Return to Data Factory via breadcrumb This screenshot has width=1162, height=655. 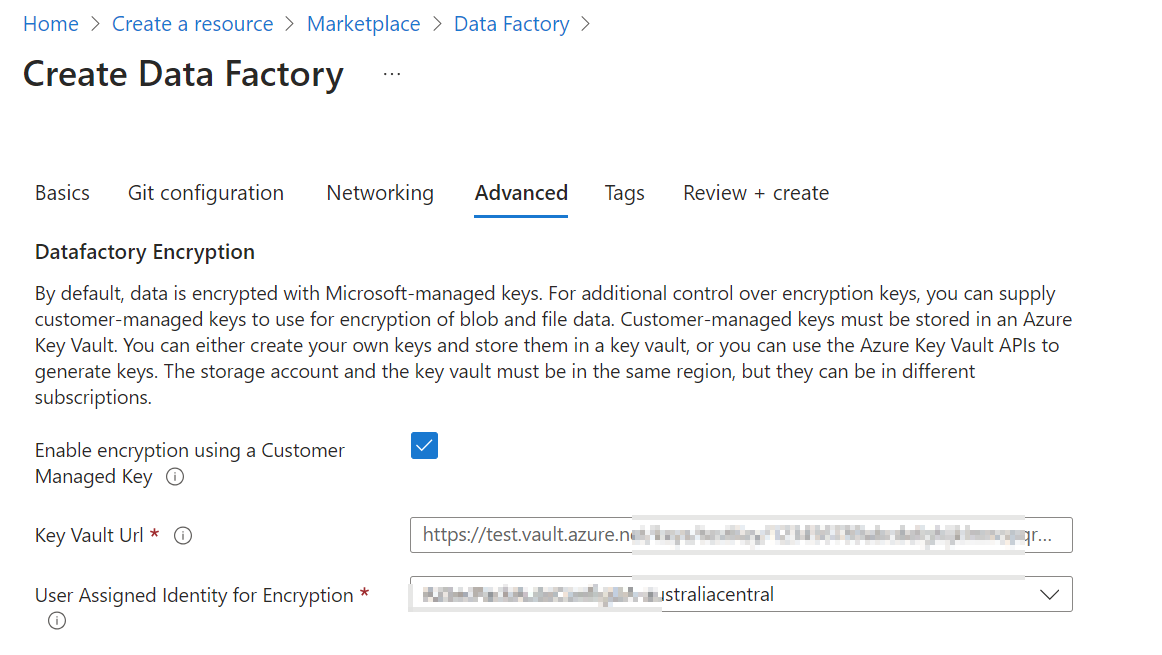(511, 23)
